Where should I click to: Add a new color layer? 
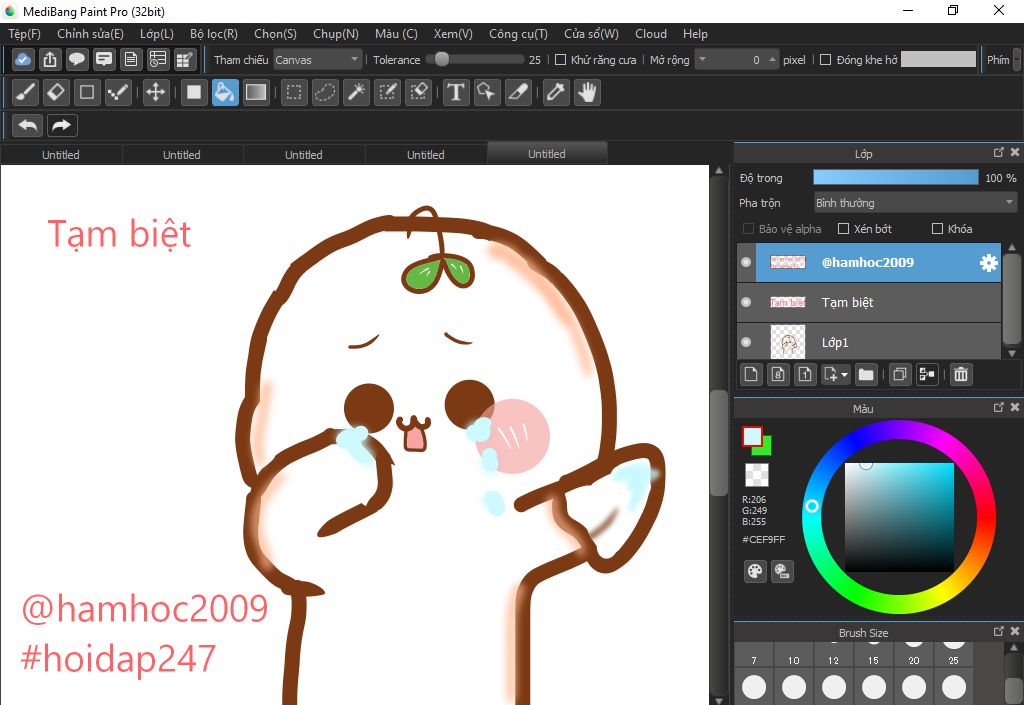751,374
